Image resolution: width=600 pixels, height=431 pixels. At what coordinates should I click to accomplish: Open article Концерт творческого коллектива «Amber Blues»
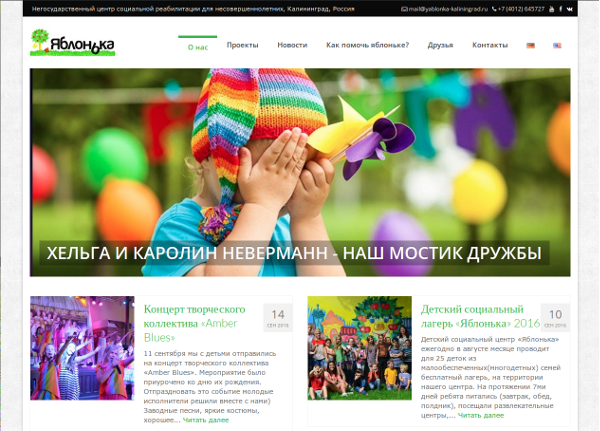(x=194, y=323)
